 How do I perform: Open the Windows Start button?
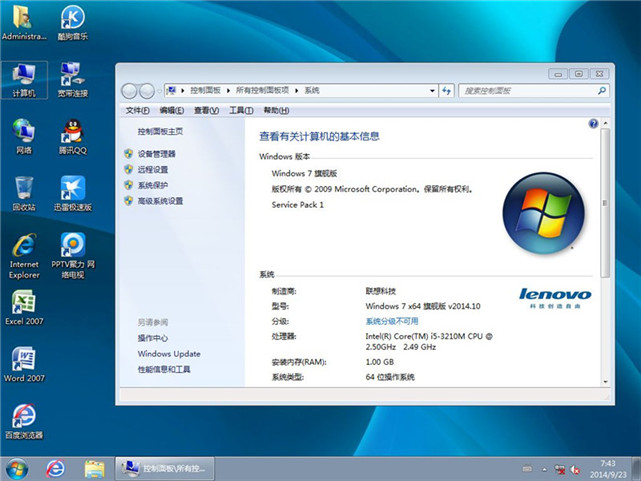click(17, 468)
